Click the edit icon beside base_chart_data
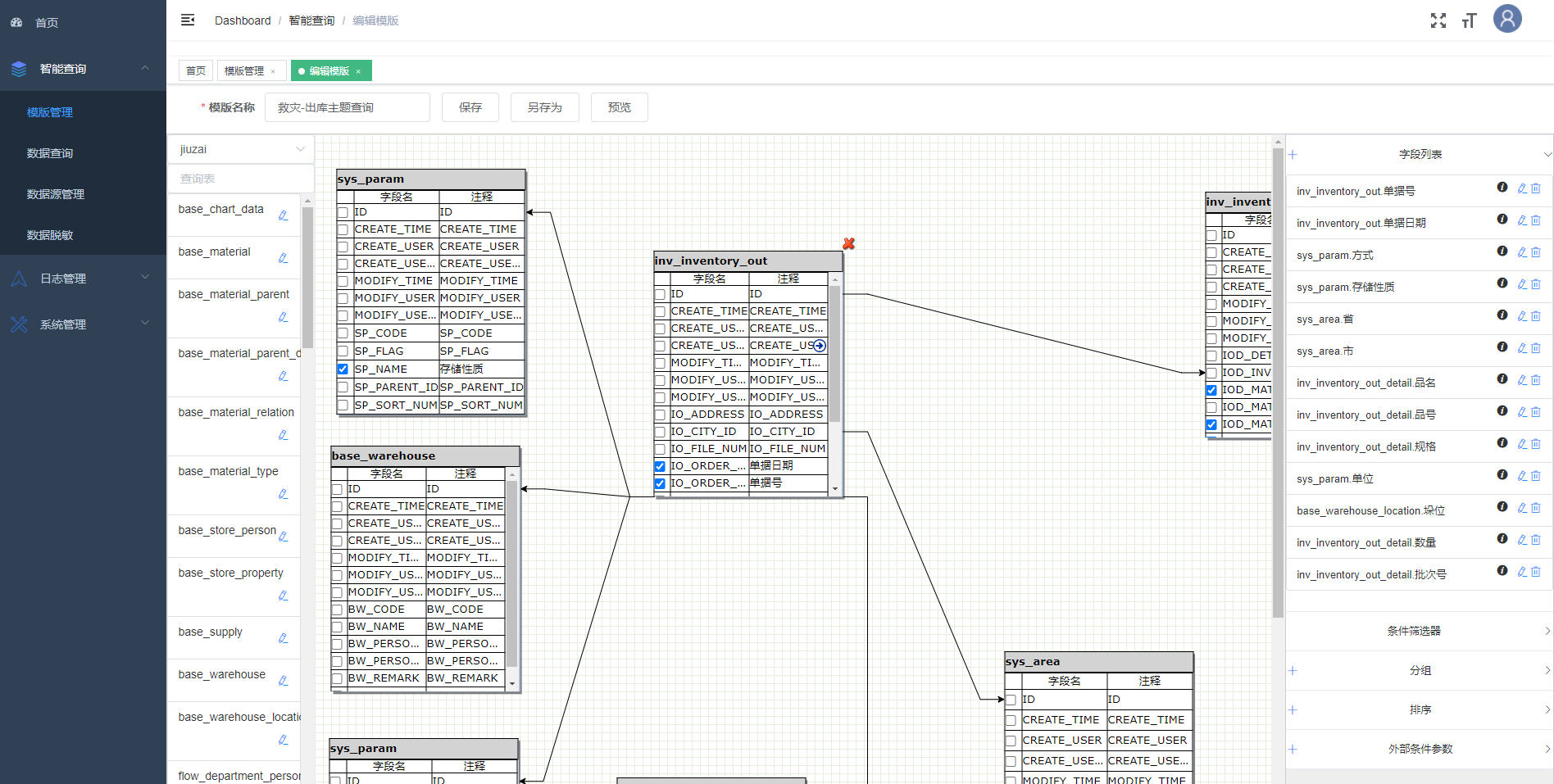This screenshot has height=784, width=1554. (x=283, y=215)
